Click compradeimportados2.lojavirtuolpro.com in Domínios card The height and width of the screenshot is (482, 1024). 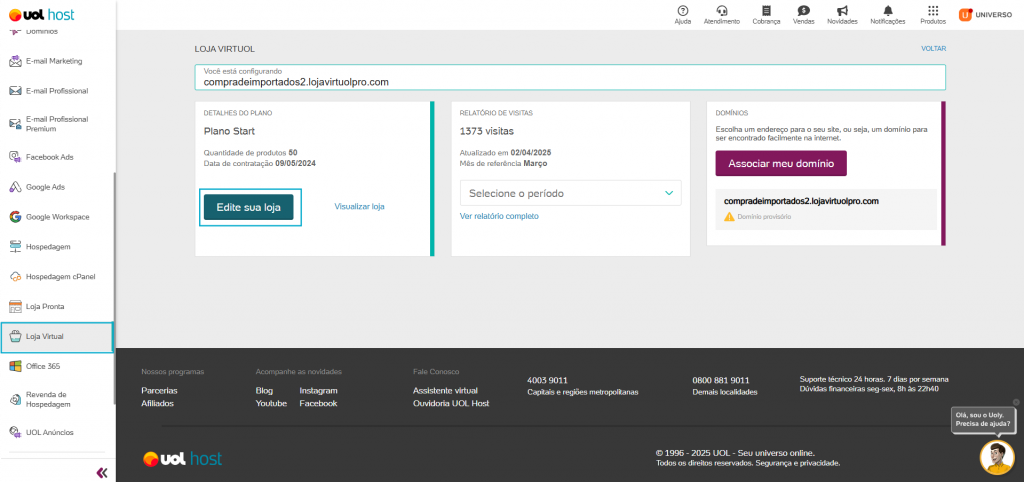point(801,201)
